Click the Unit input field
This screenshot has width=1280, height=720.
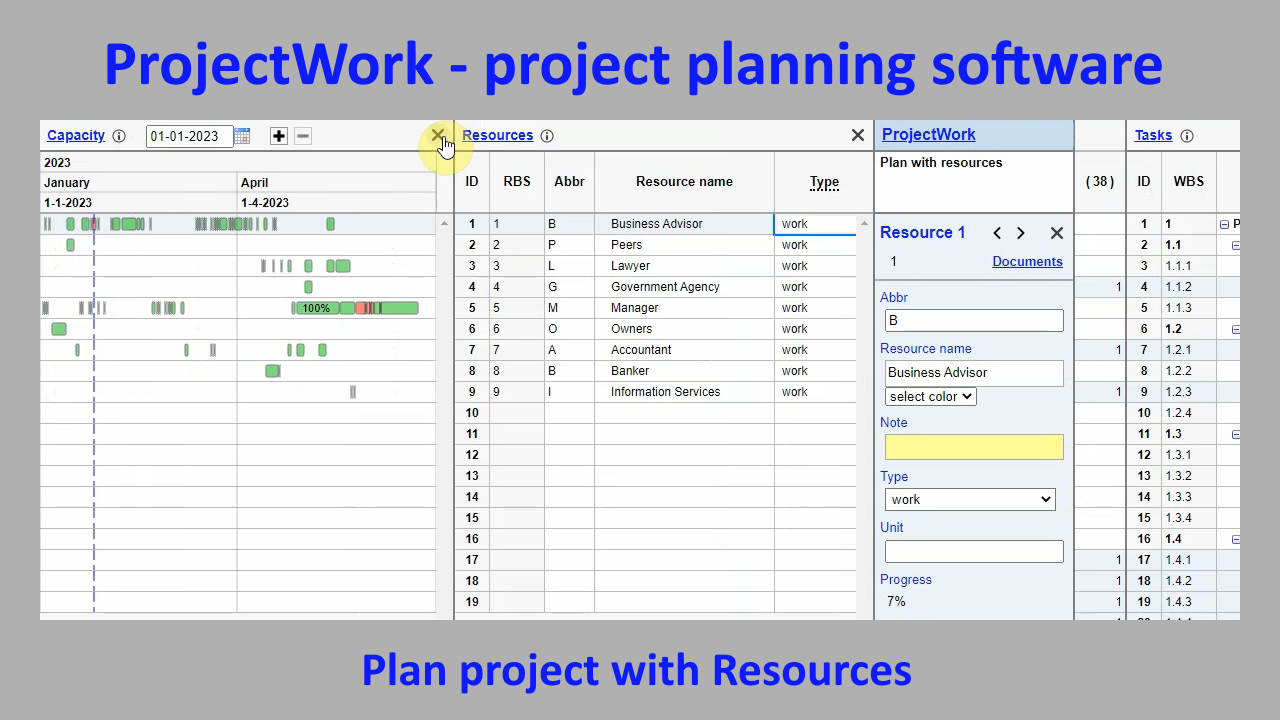tap(974, 551)
